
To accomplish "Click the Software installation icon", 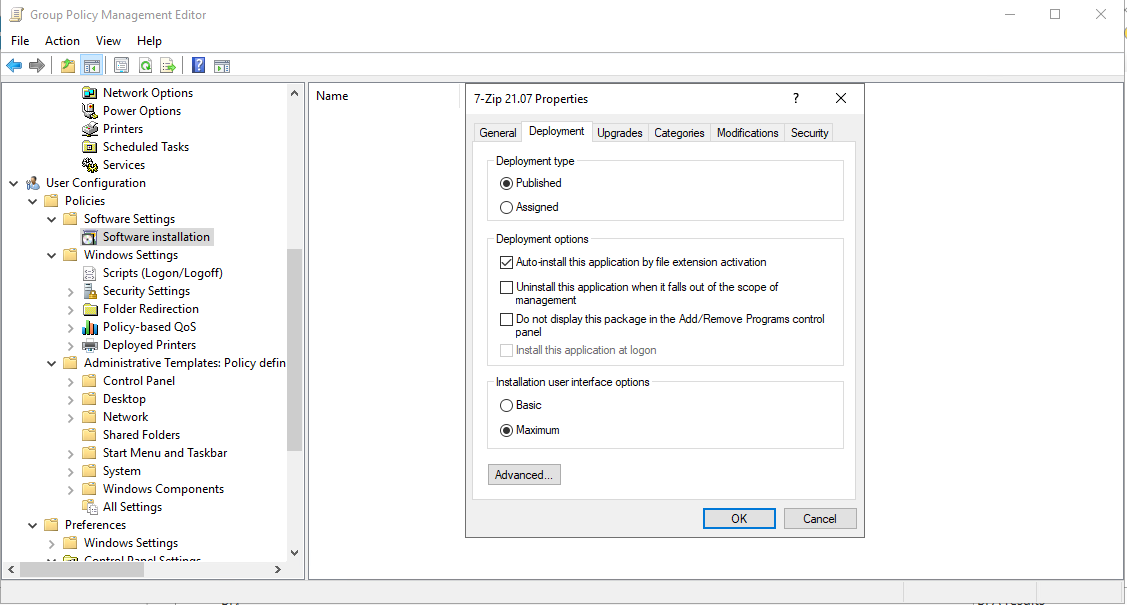I will point(90,237).
